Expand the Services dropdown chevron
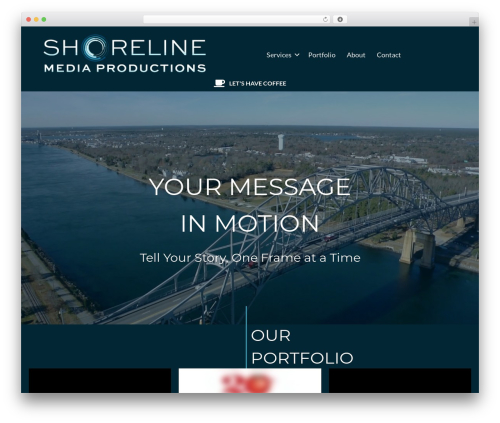This screenshot has width=500, height=423. [x=297, y=55]
